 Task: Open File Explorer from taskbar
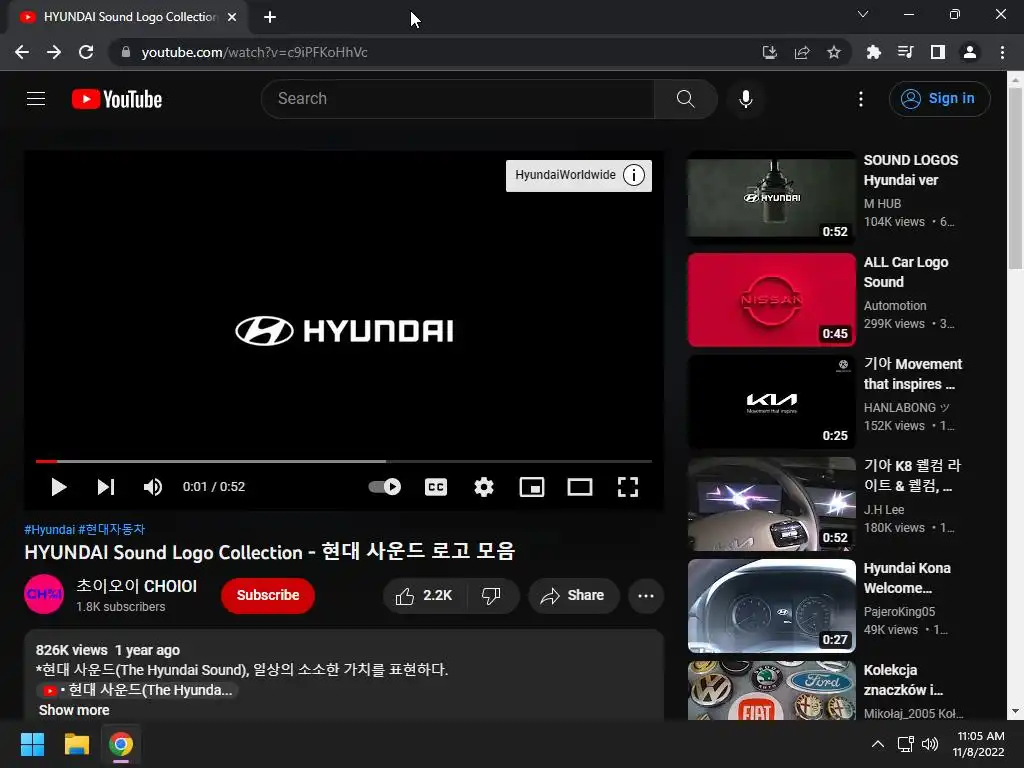76,744
